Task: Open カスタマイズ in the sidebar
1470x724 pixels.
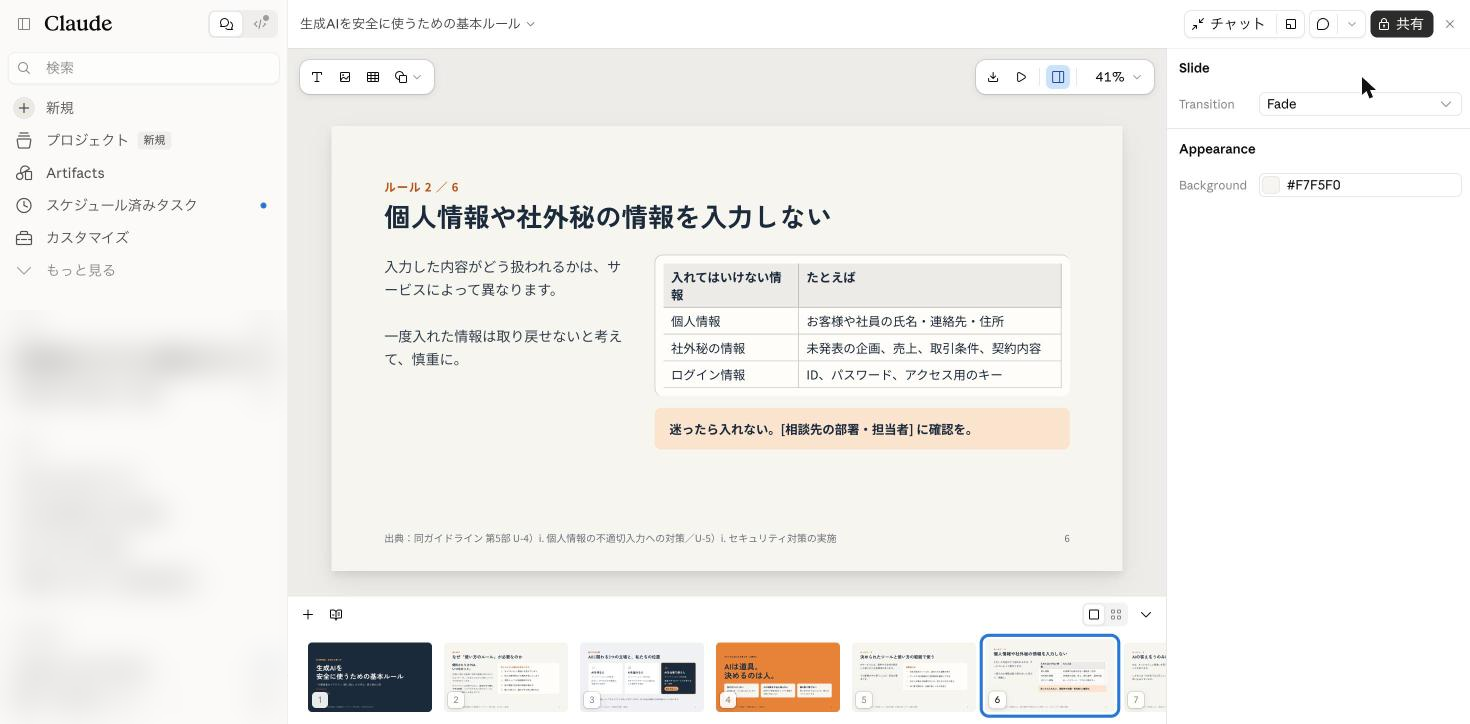Action: pos(144,238)
